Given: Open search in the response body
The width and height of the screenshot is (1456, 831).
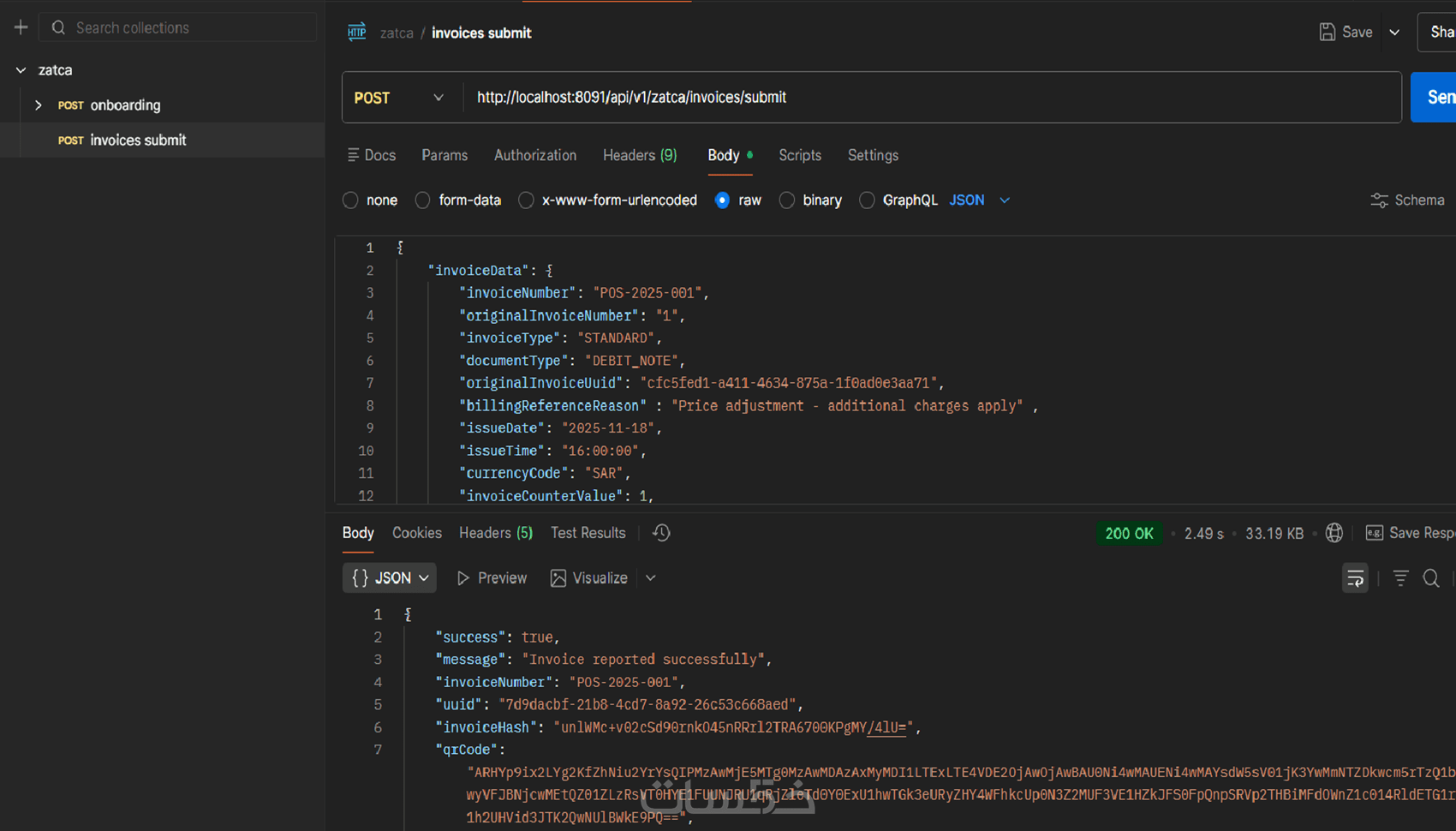Looking at the screenshot, I should tap(1431, 578).
